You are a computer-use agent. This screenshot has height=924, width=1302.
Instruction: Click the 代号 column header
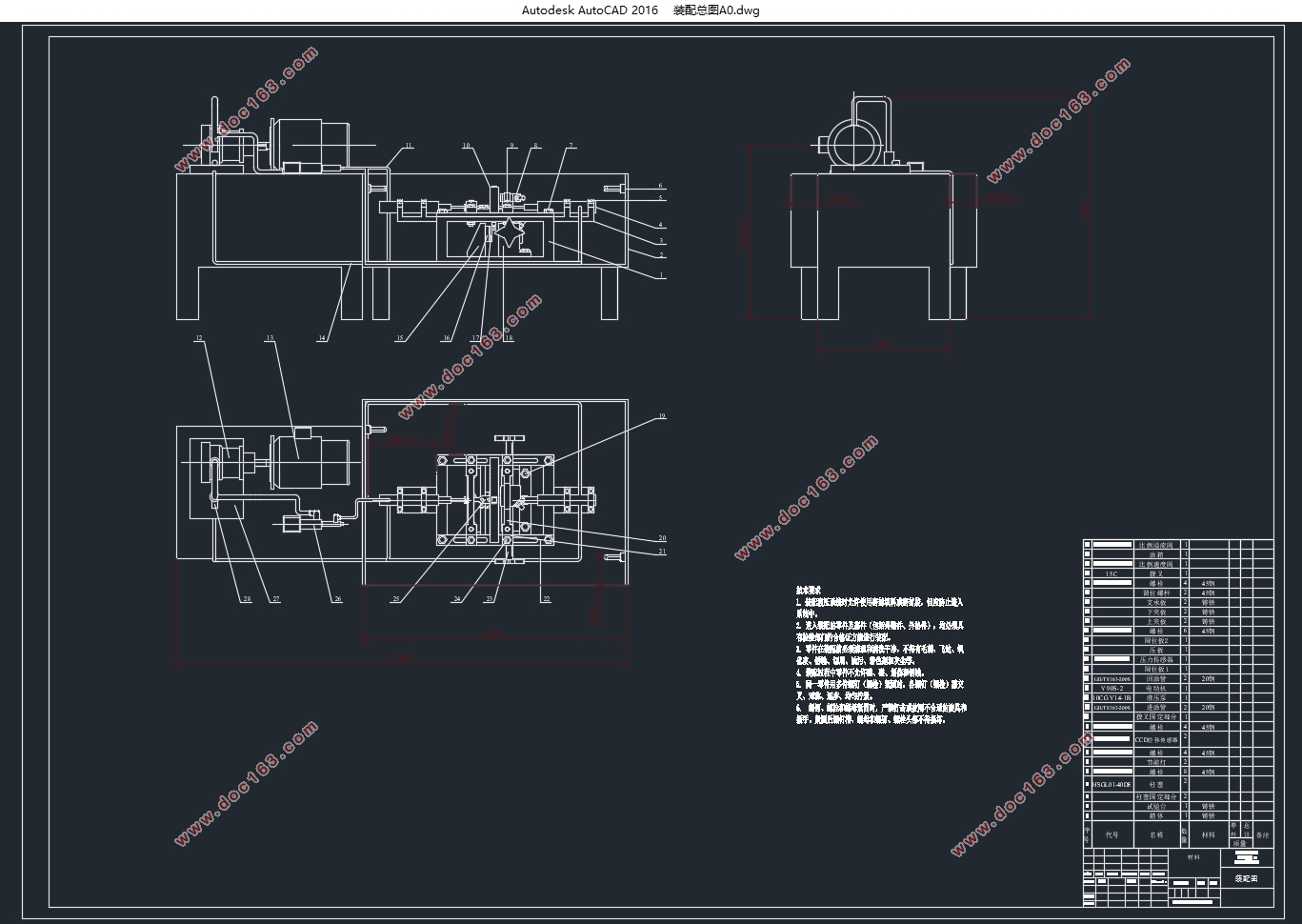1112,834
